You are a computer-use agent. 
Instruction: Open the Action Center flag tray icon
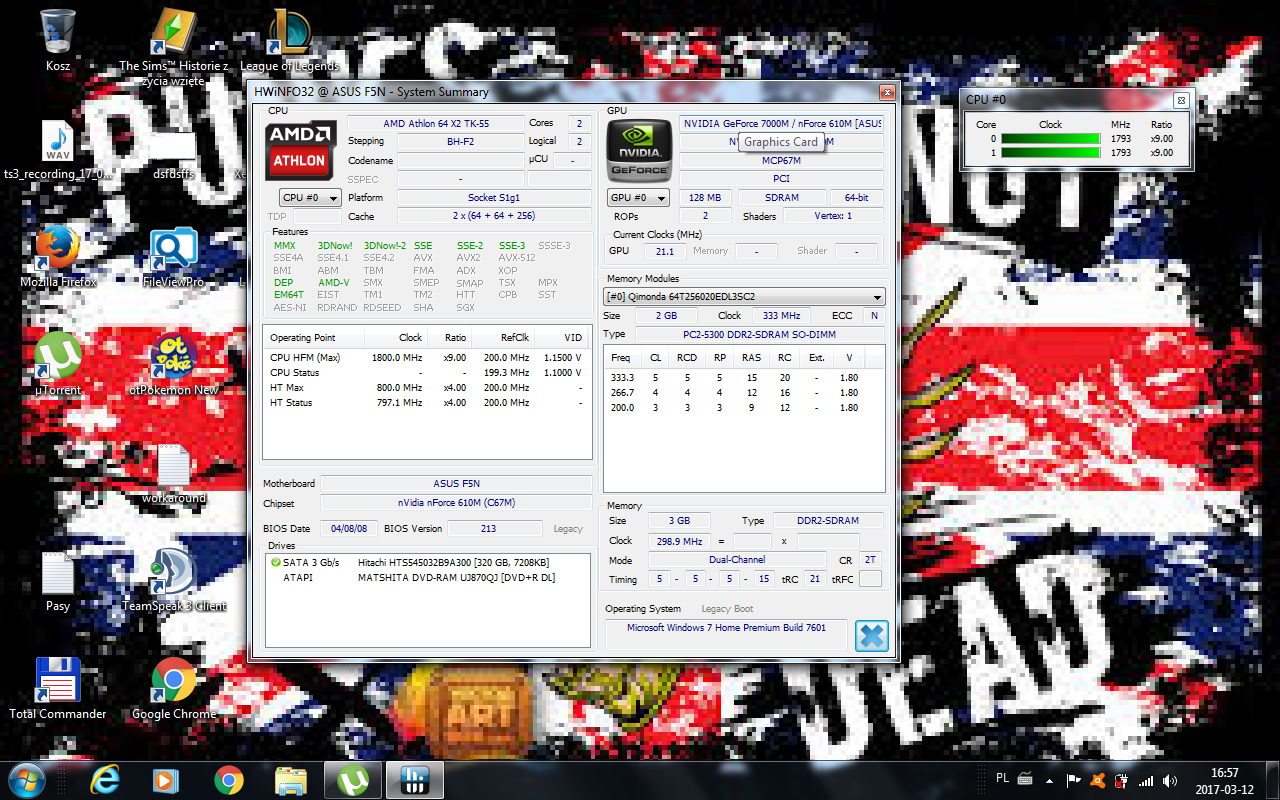pos(1074,780)
